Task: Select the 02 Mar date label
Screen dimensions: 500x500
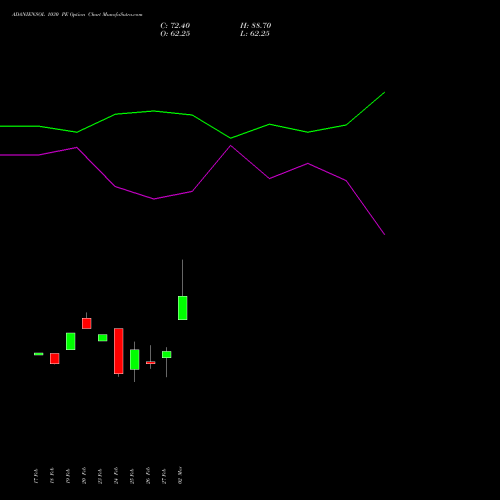Action: click(x=180, y=475)
